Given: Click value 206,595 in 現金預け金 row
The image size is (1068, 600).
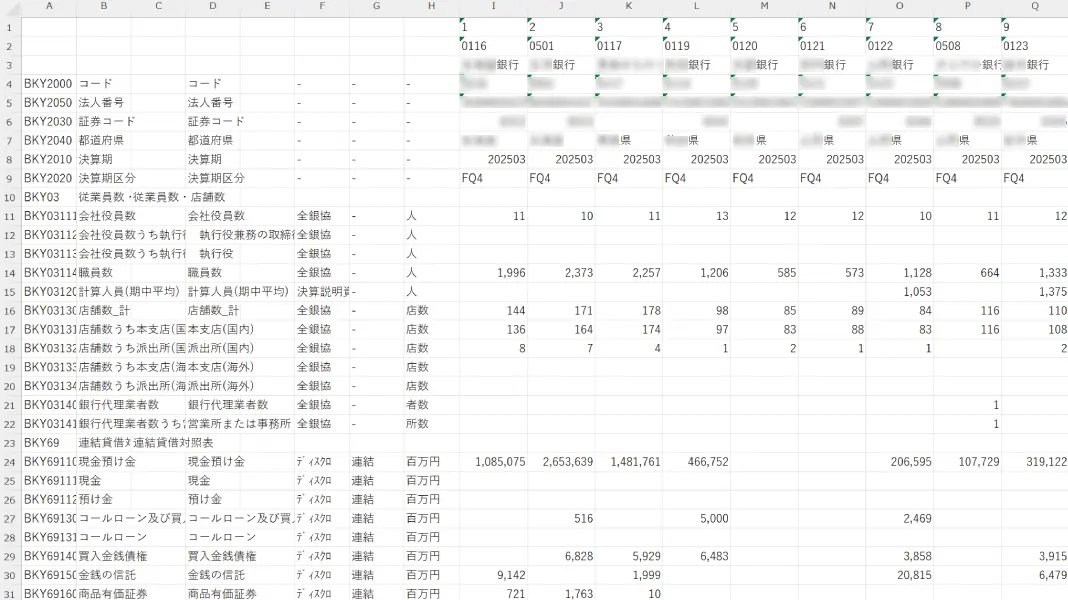Looking at the screenshot, I should (x=911, y=462).
